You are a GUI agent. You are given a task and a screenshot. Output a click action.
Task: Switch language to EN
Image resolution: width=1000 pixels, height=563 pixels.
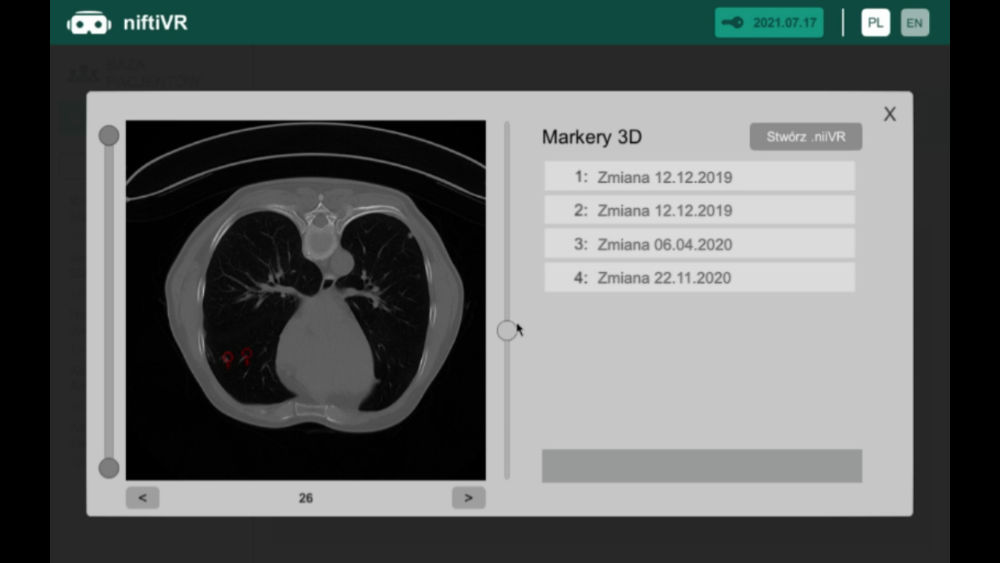[x=914, y=23]
